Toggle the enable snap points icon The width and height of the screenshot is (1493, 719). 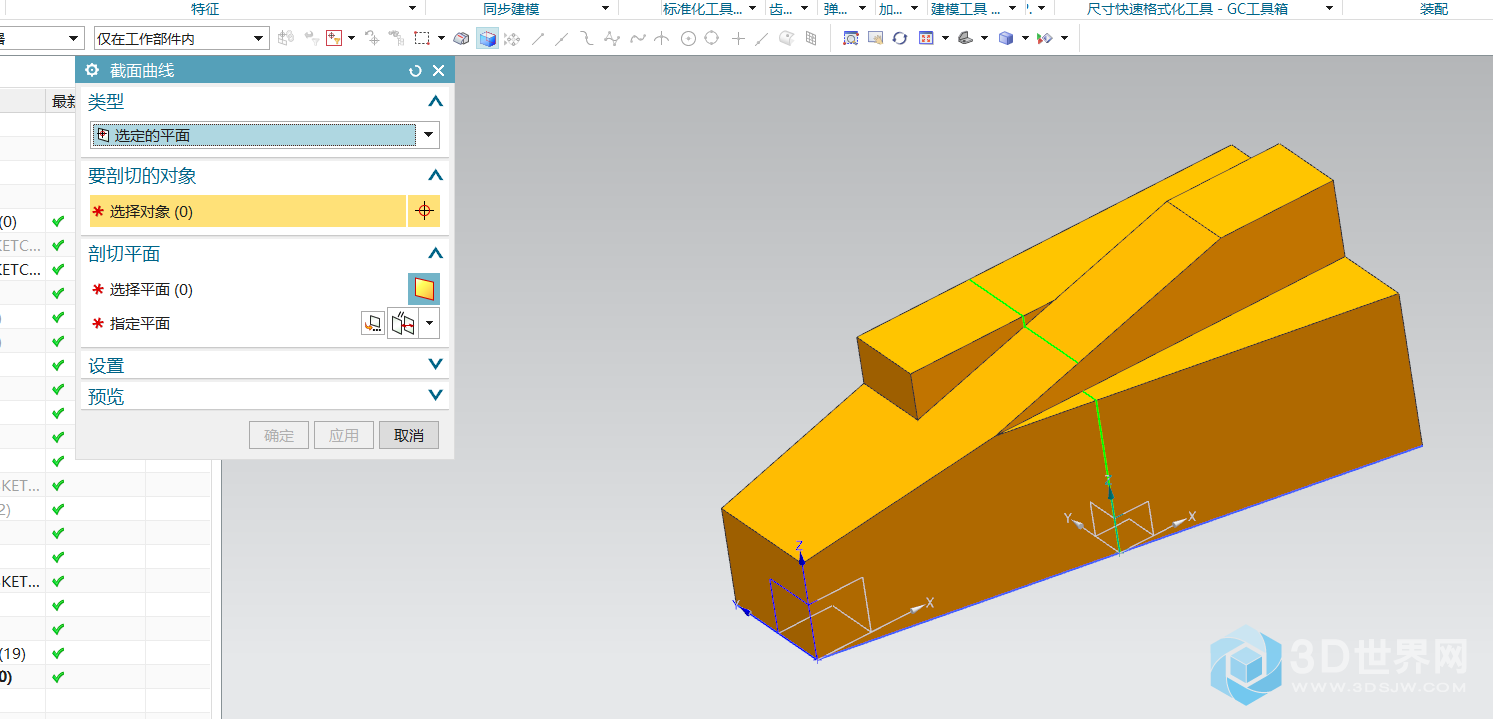511,39
